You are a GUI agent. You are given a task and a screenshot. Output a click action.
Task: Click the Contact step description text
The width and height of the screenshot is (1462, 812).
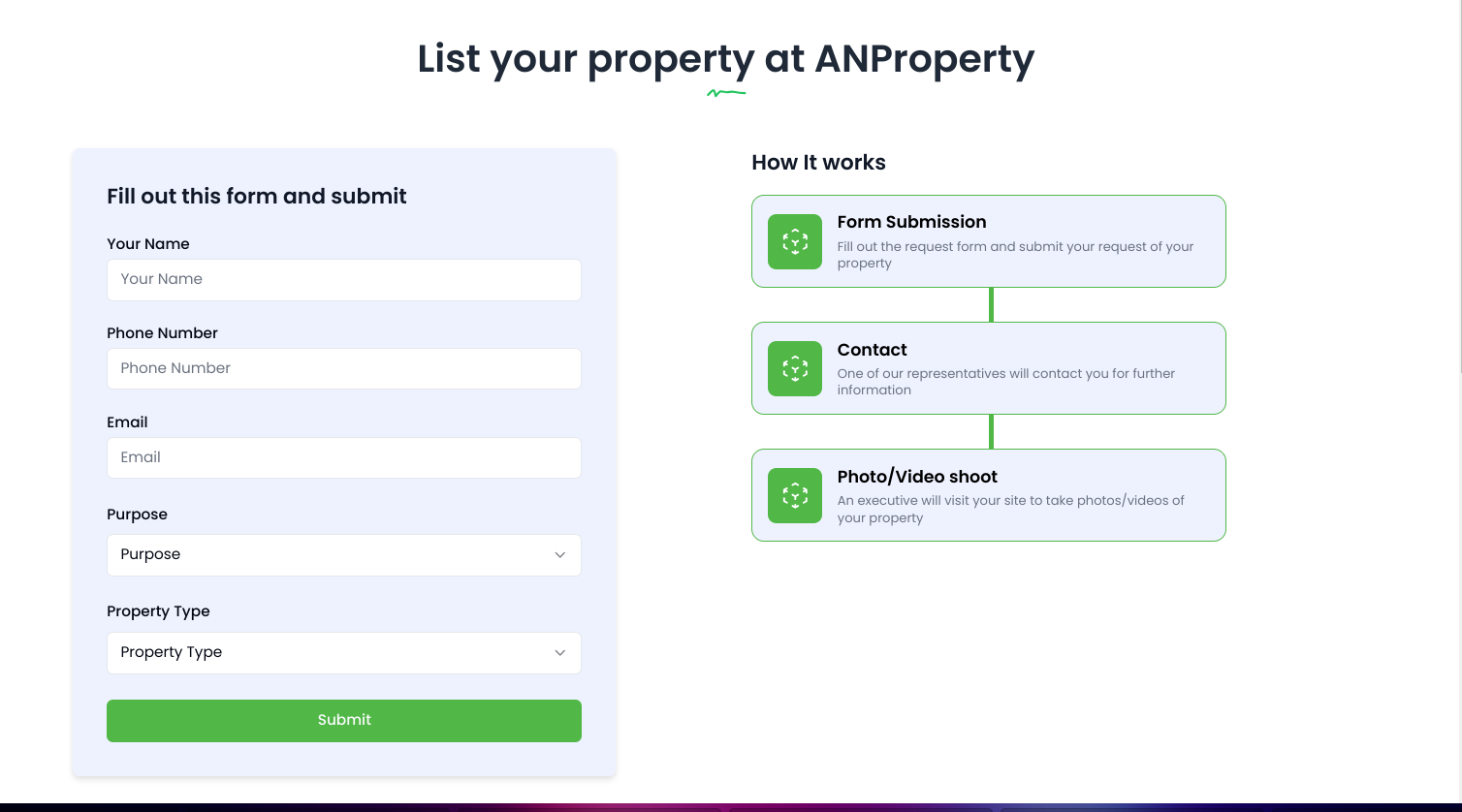1005,381
